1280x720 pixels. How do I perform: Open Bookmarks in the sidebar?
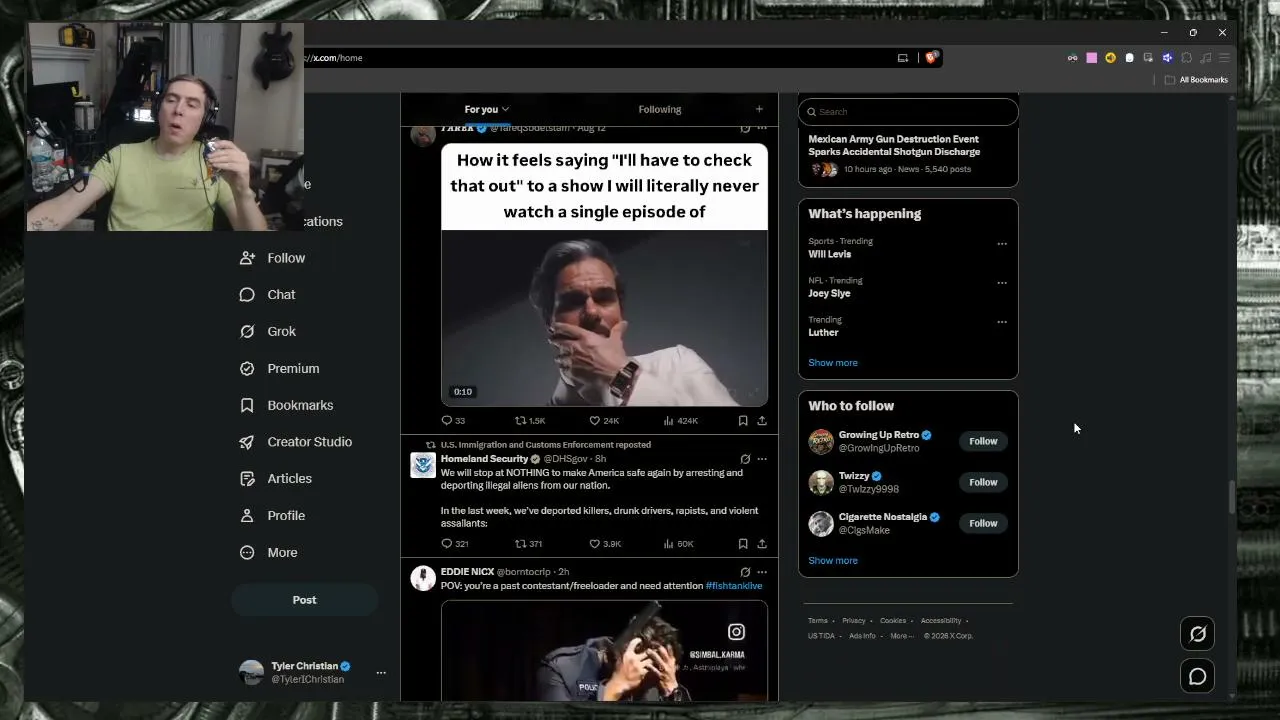coord(287,405)
